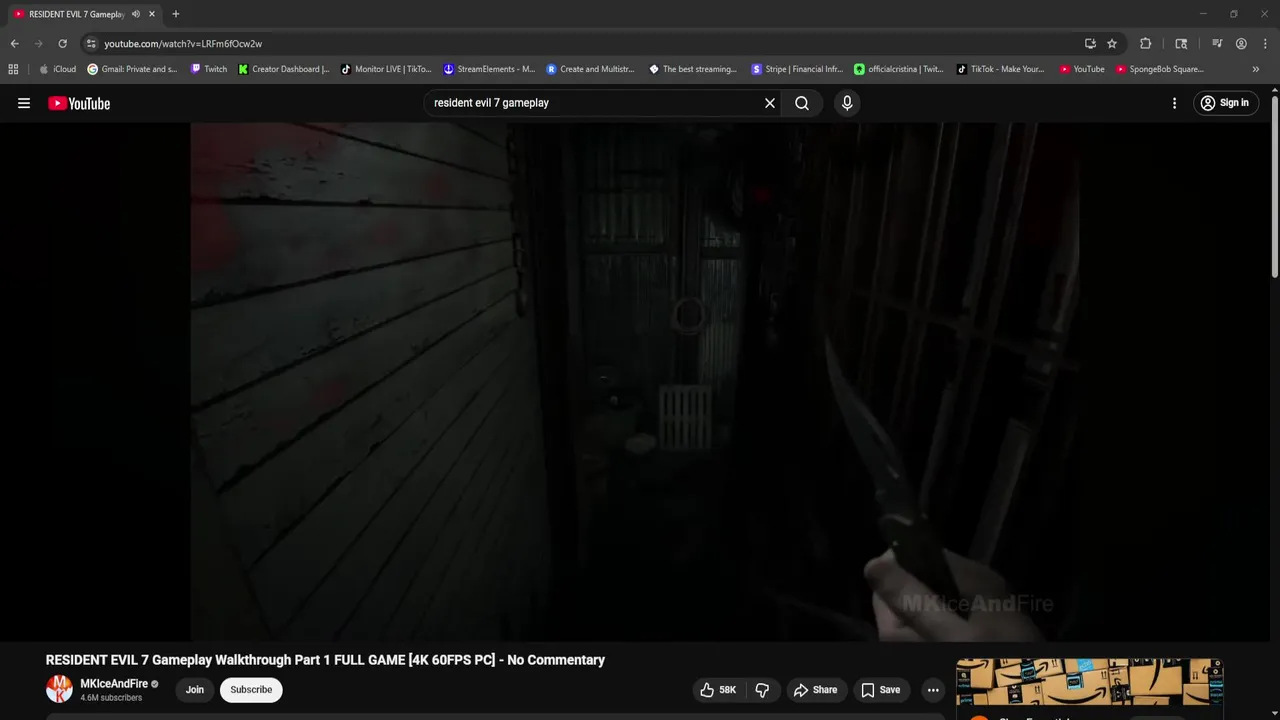The height and width of the screenshot is (720, 1280).
Task: Open the YouTube bookmark
Action: 1082,69
